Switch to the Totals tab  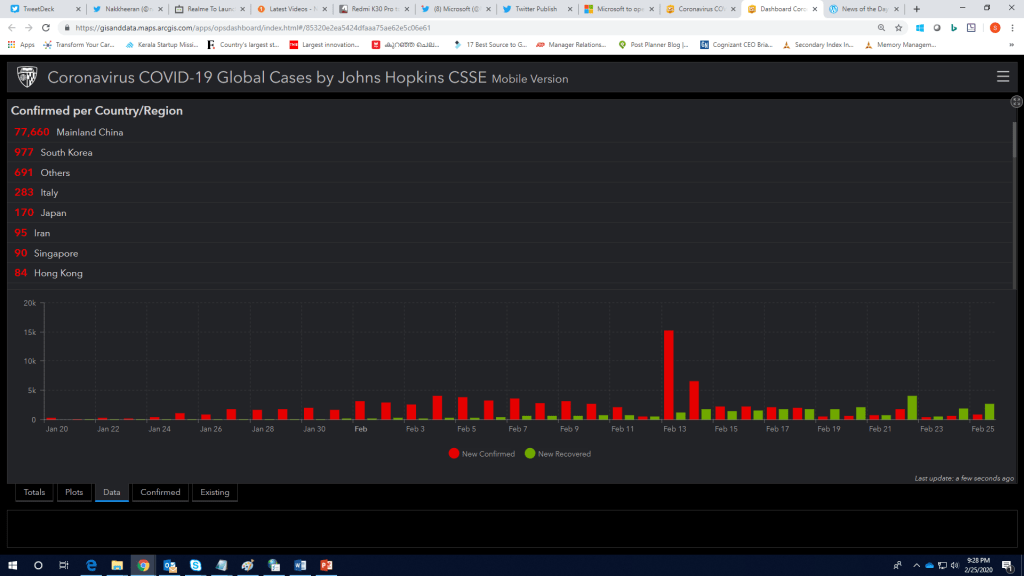(34, 492)
